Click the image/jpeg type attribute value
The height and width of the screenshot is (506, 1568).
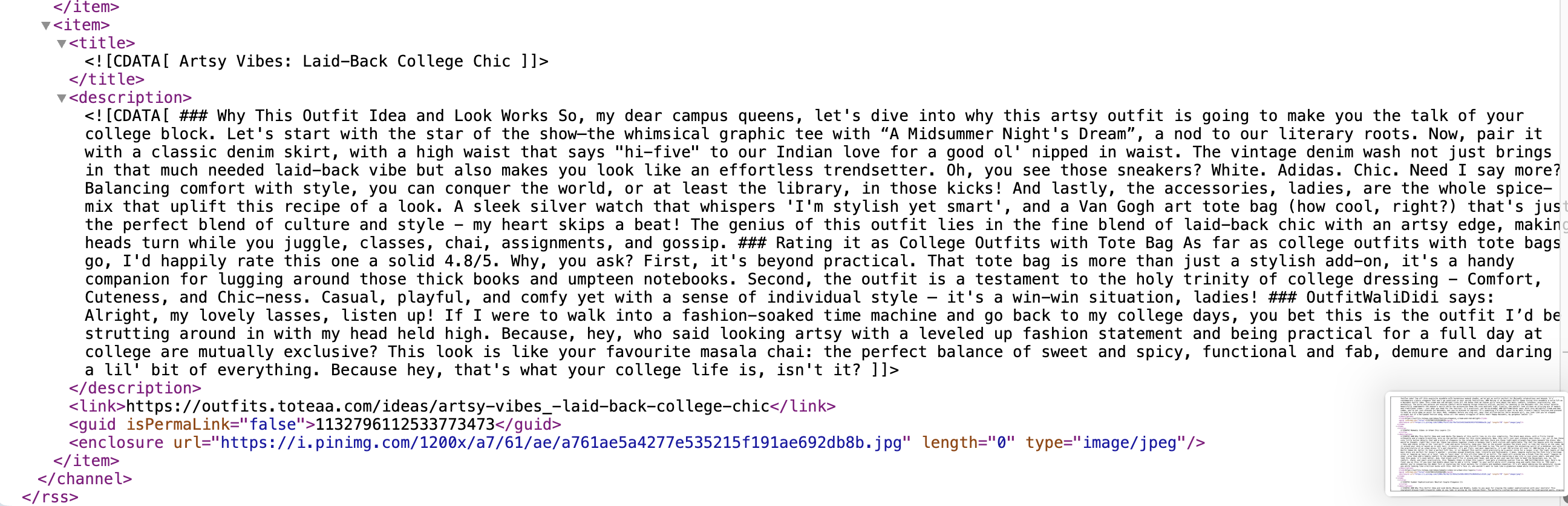[1129, 442]
